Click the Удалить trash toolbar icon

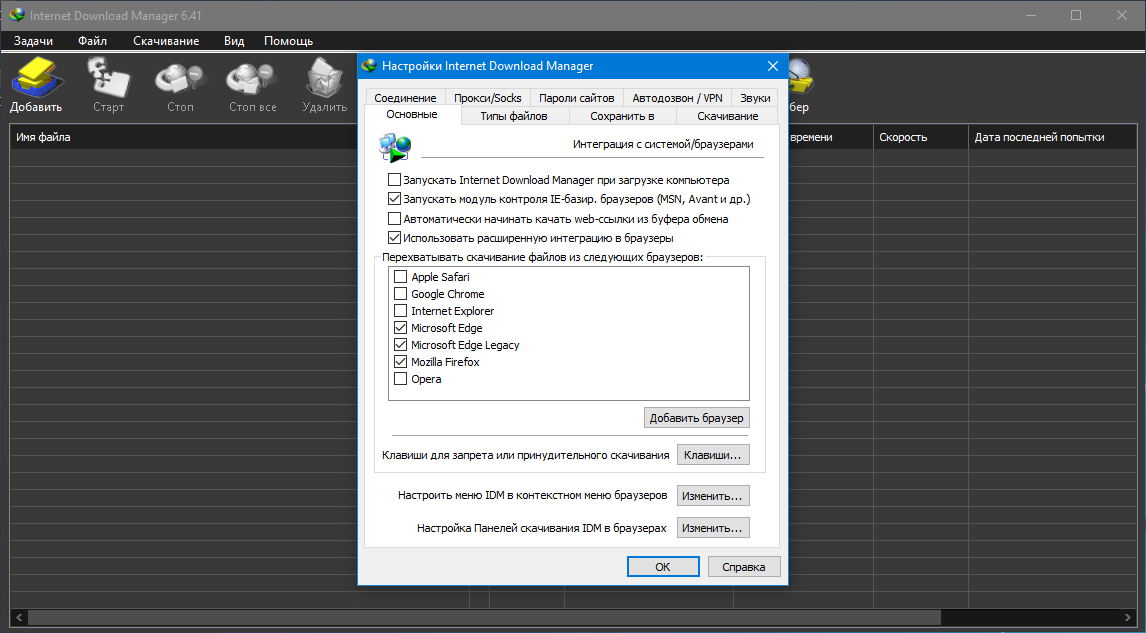click(x=323, y=77)
